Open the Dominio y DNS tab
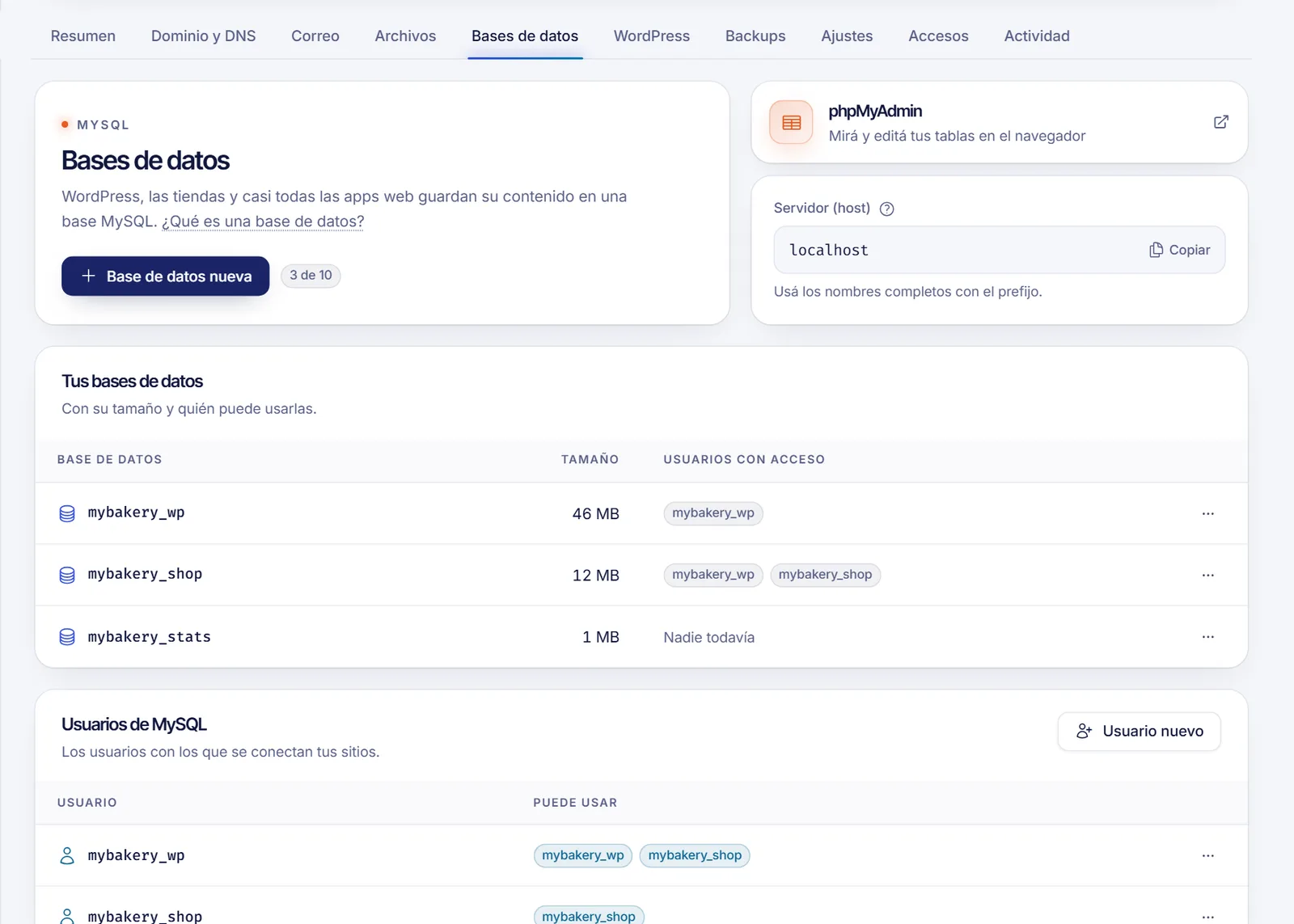This screenshot has width=1294, height=924. 203,36
